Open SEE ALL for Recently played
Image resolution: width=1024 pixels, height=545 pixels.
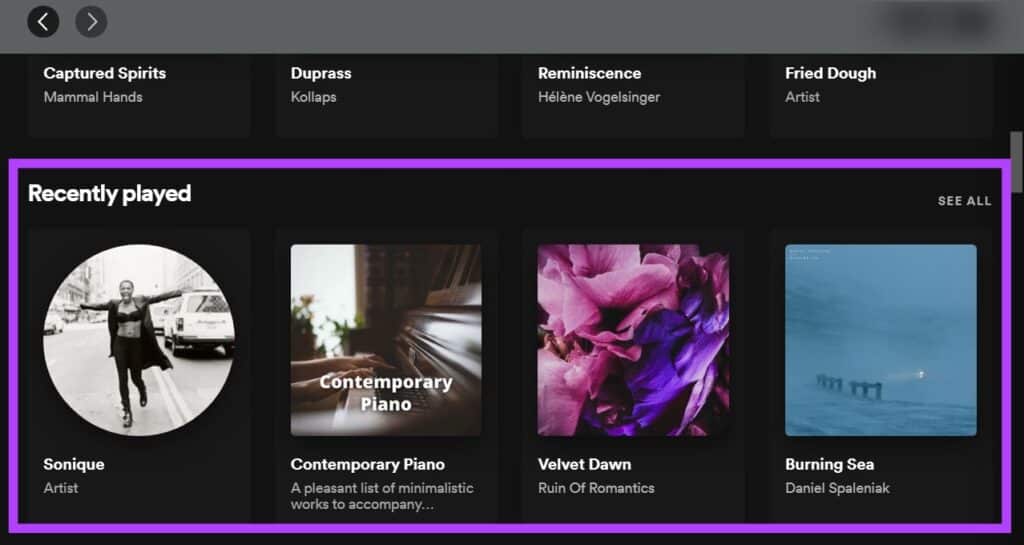click(964, 201)
